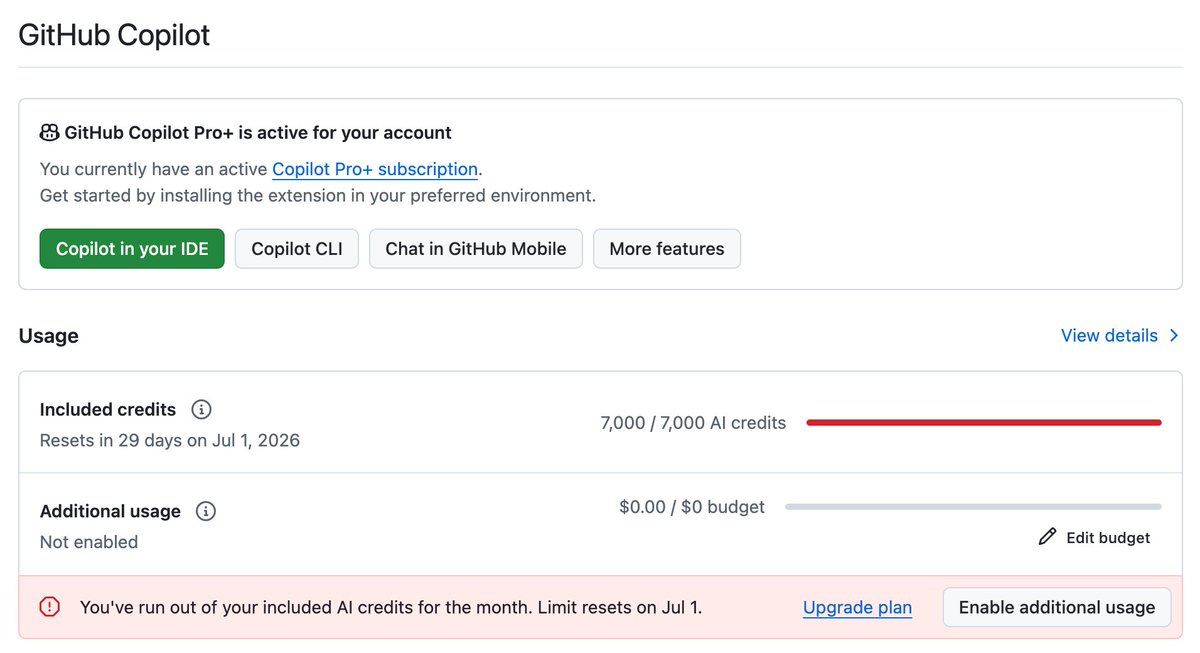Open info icon next to Additional usage
1200x653 pixels.
(x=206, y=511)
